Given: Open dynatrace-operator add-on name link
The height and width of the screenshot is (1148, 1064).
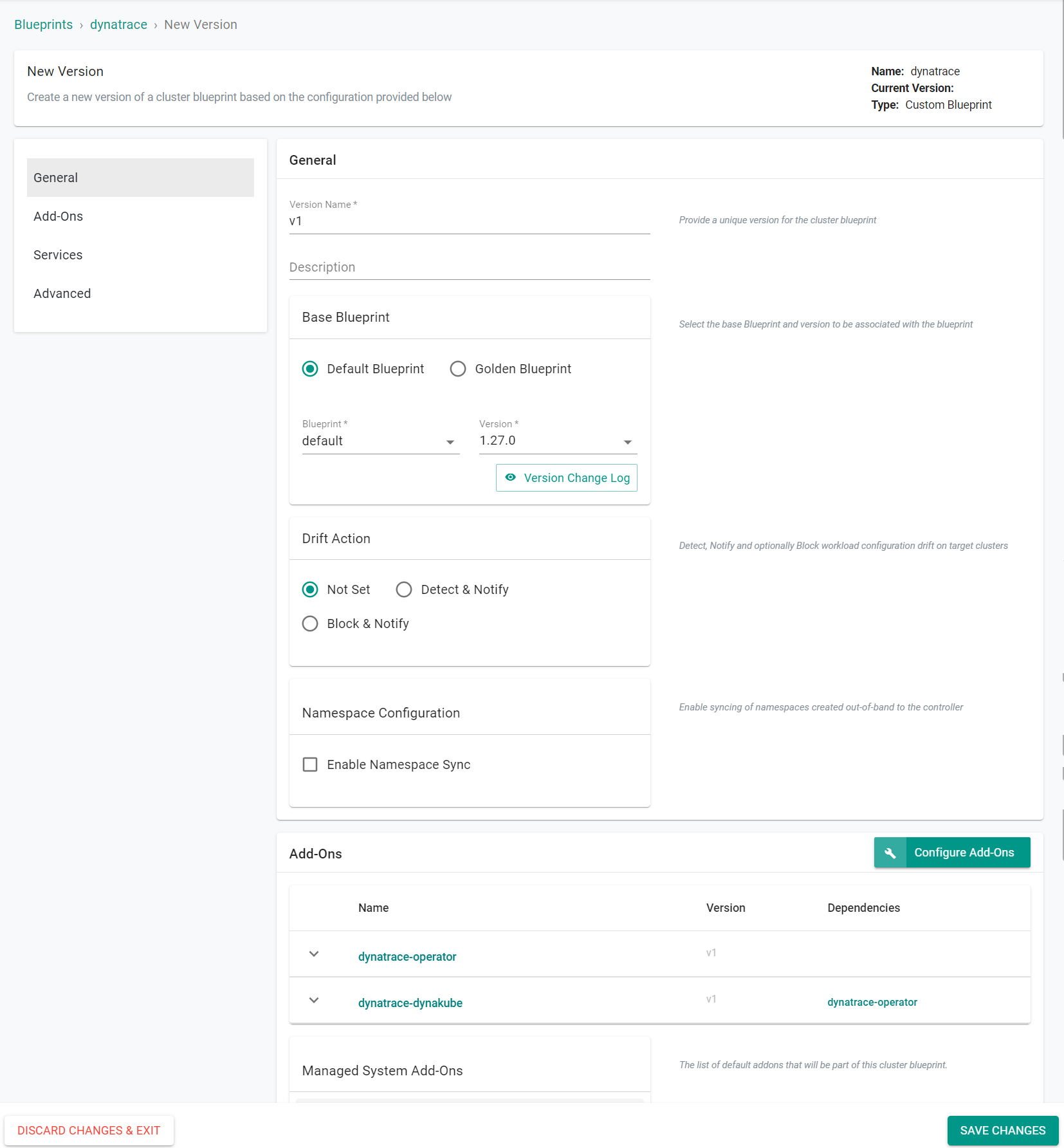Looking at the screenshot, I should point(407,957).
